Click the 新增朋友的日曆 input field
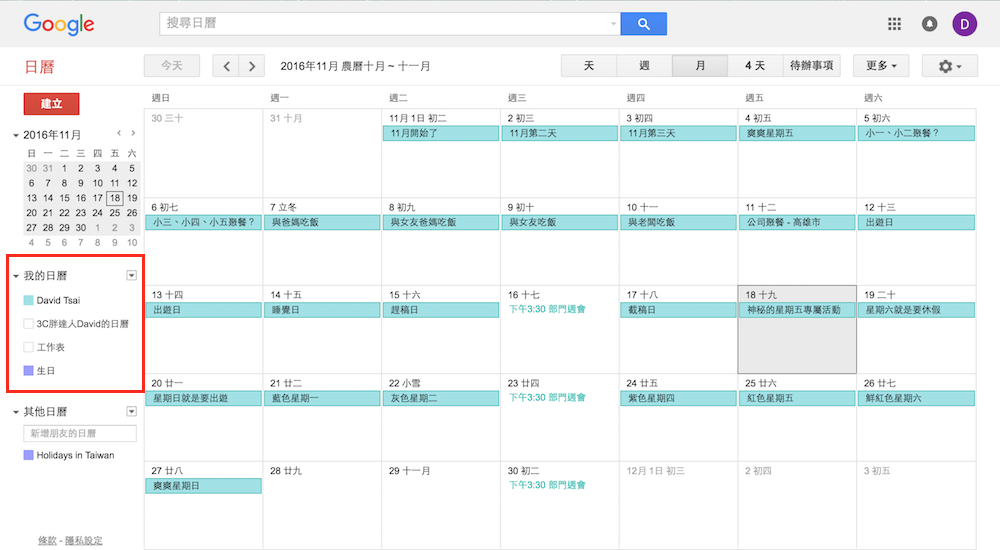Viewport: 1000px width, 550px height. pyautogui.click(x=80, y=433)
